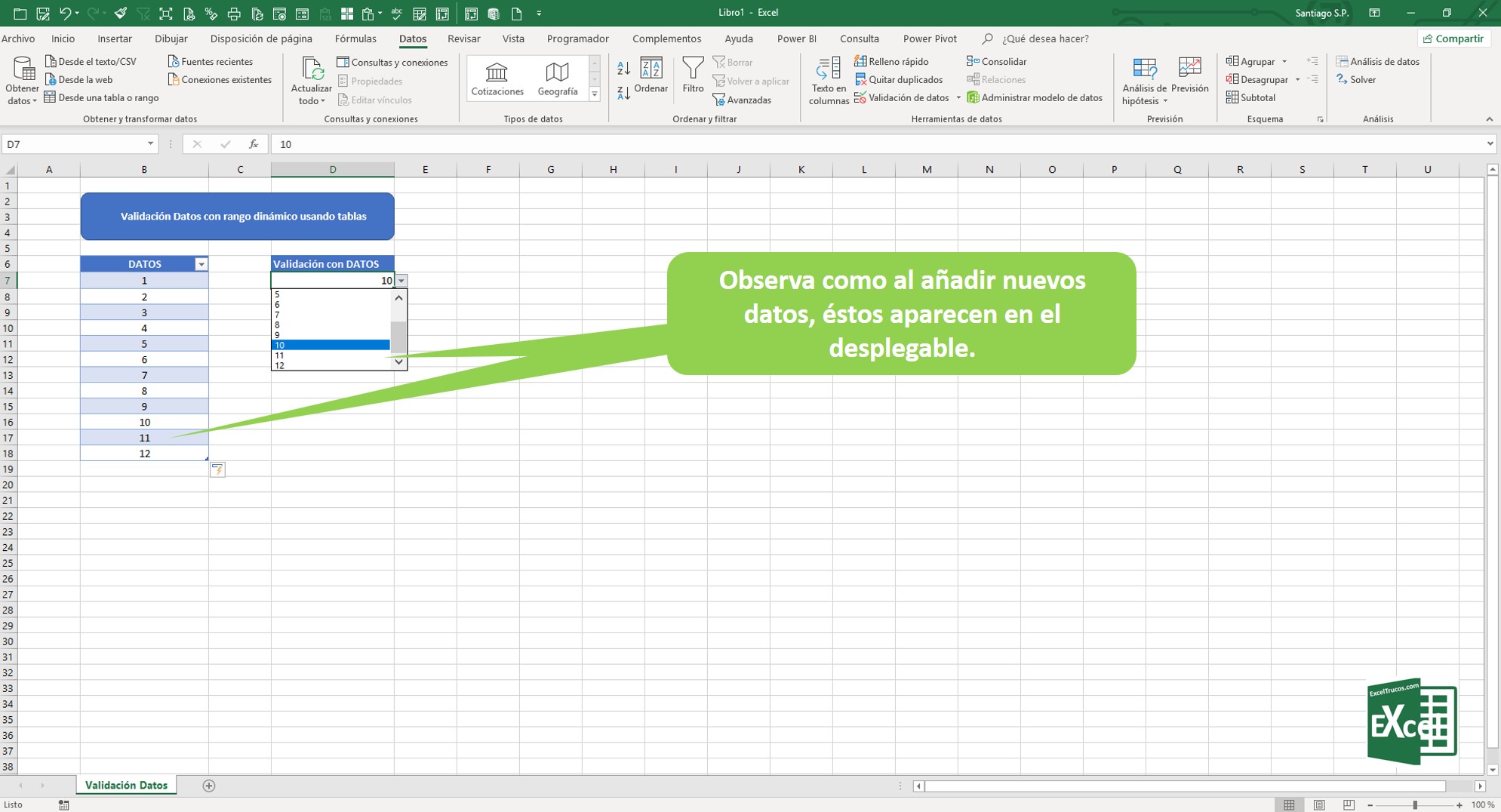The height and width of the screenshot is (812, 1501).
Task: Sort ascending with the A-Z icon
Action: pyautogui.click(x=623, y=69)
